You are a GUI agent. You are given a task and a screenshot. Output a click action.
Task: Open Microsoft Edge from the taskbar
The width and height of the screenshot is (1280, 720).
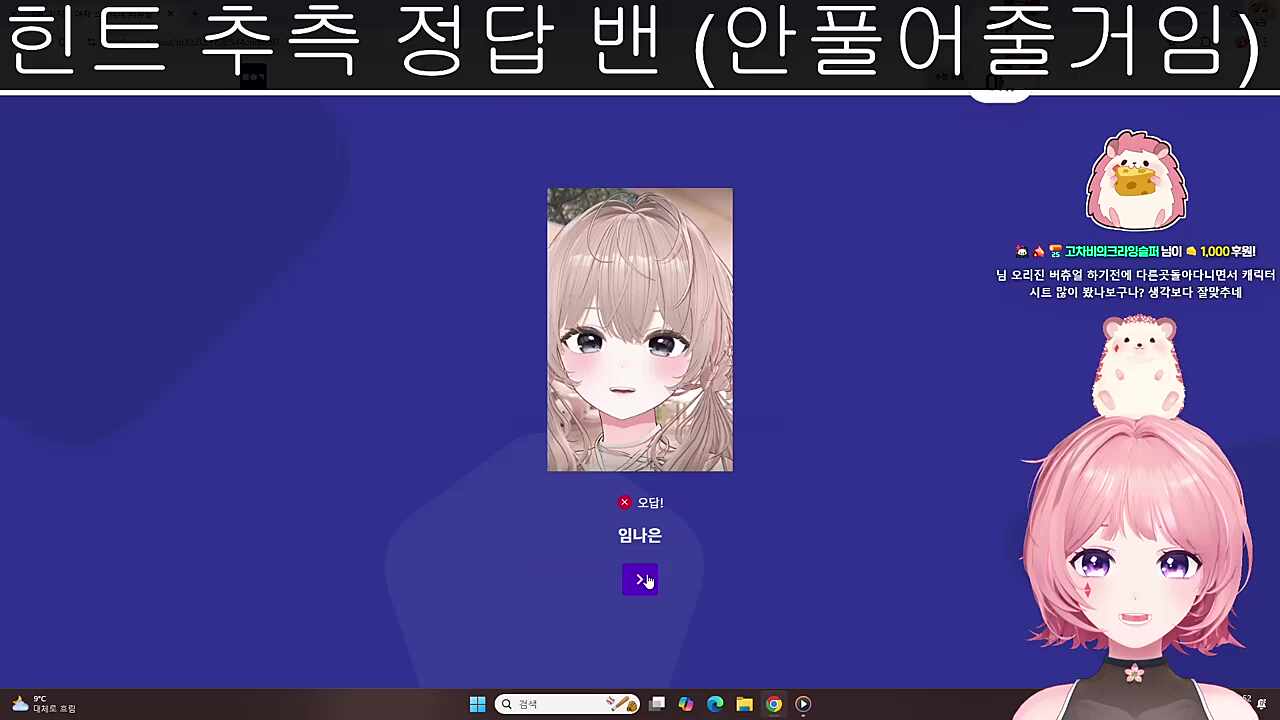(x=715, y=704)
